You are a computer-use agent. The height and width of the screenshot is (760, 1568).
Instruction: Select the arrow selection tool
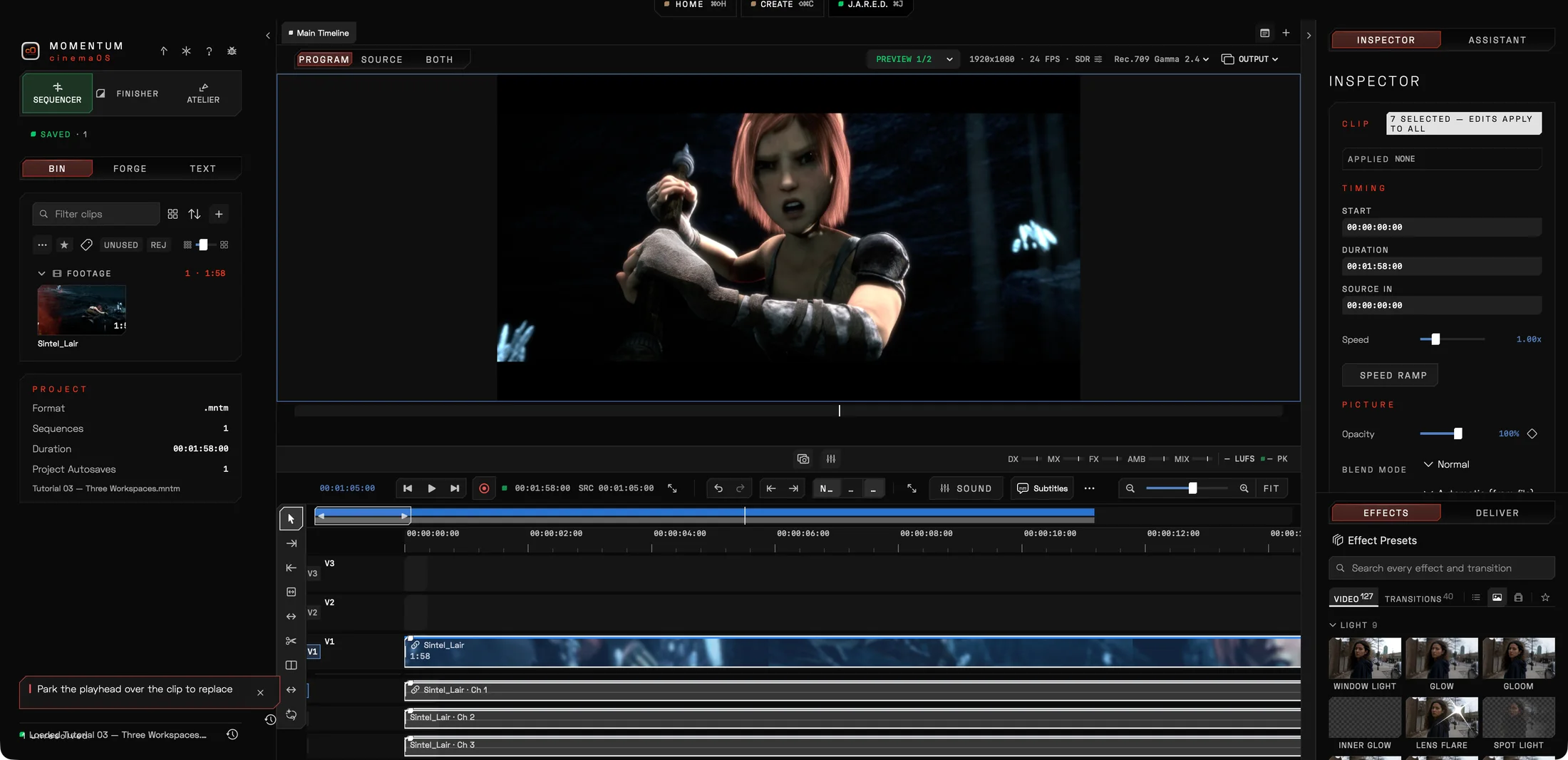point(291,519)
